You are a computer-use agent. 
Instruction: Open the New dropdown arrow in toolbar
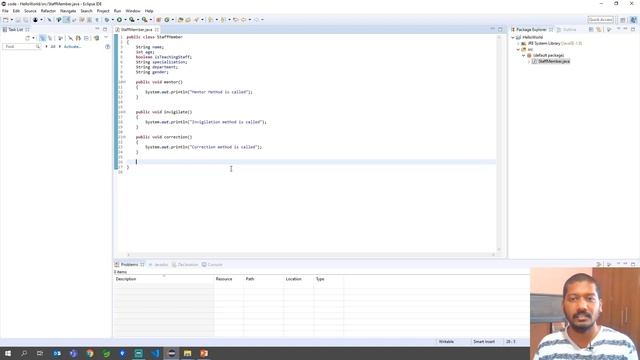[11, 20]
